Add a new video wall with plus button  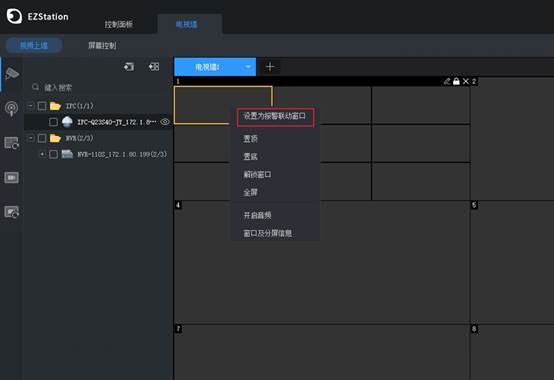point(270,67)
